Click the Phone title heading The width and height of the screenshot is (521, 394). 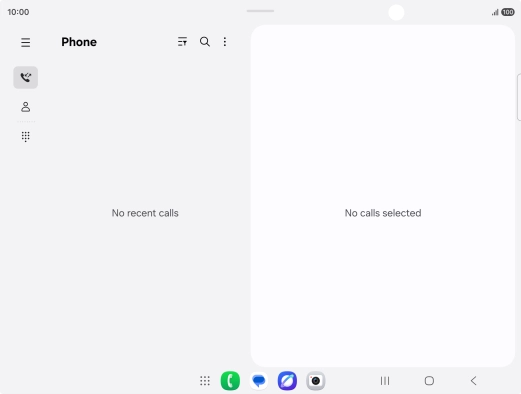click(x=79, y=42)
